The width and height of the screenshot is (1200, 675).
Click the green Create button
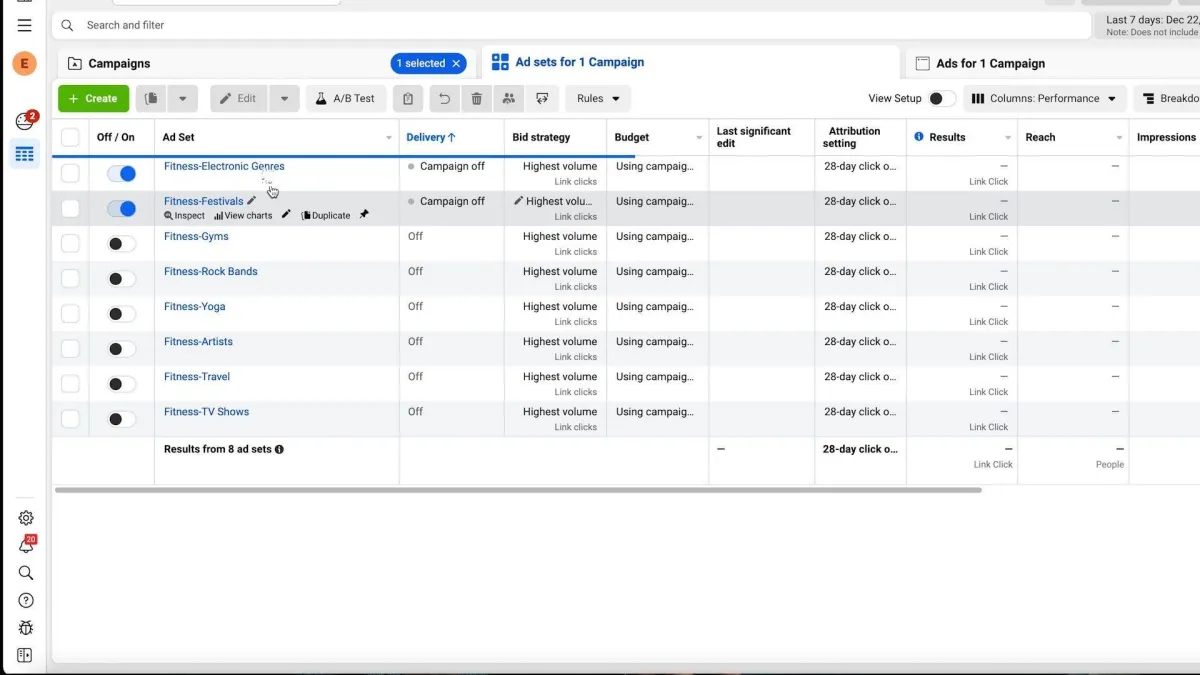coord(93,99)
